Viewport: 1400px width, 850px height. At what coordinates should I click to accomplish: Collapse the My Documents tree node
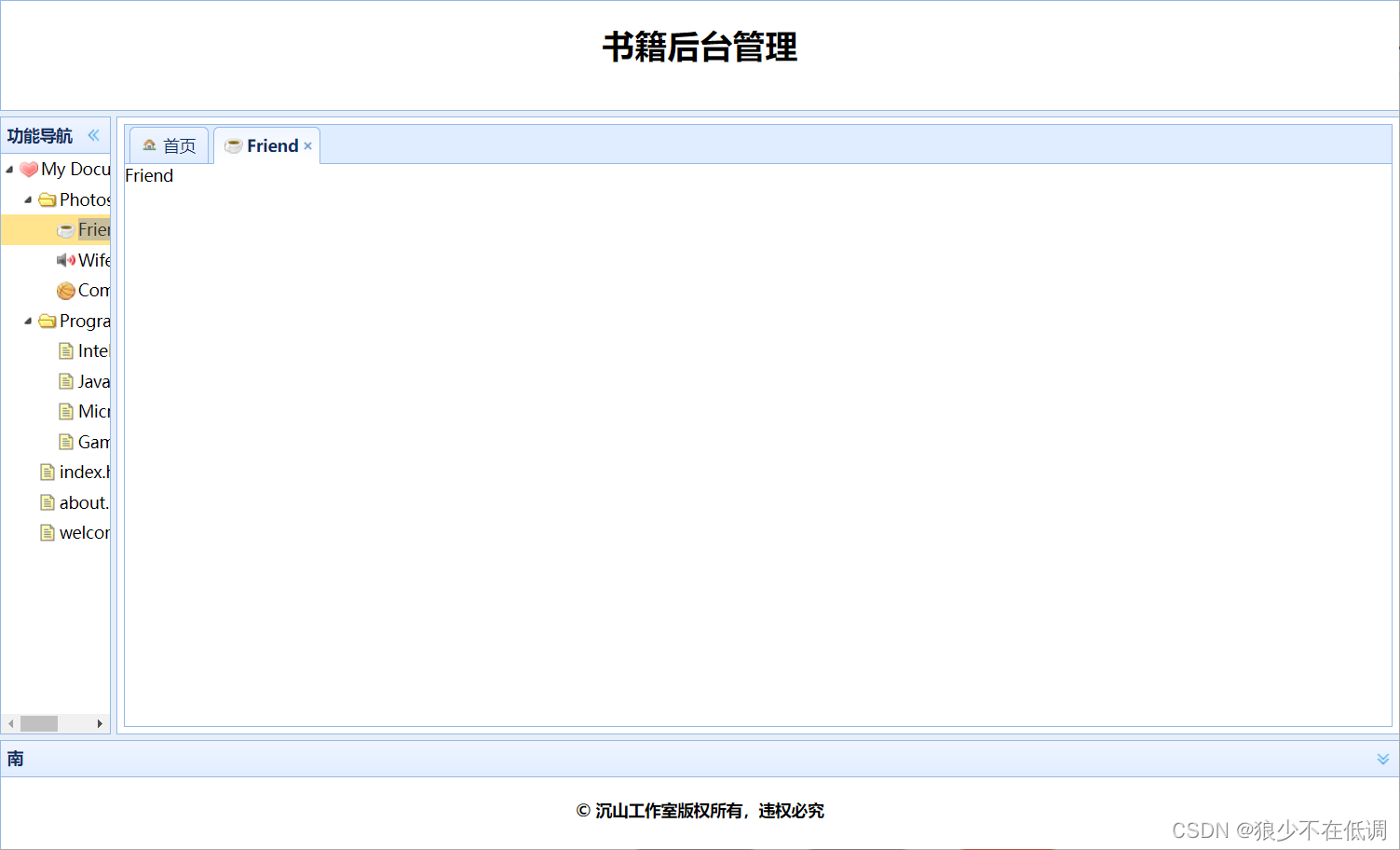coord(9,169)
